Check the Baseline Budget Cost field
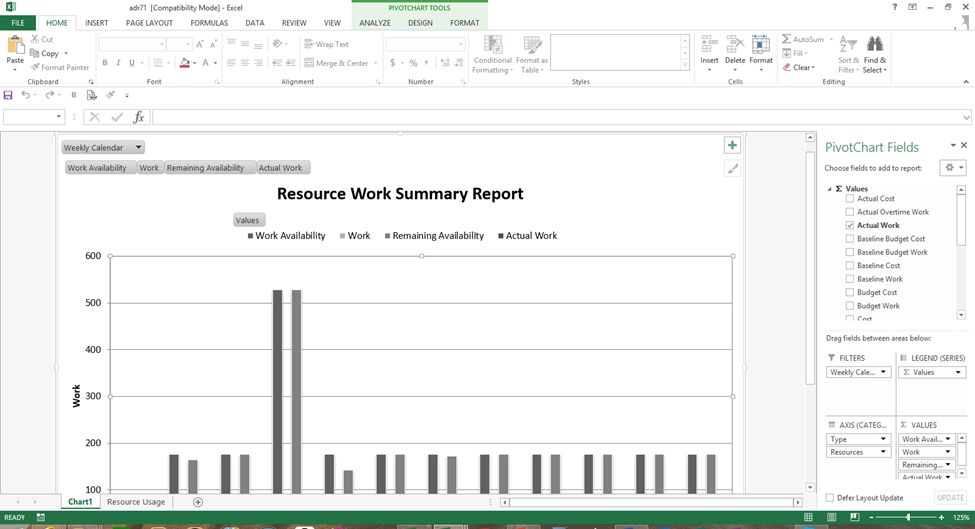The height and width of the screenshot is (529, 975). coord(849,239)
